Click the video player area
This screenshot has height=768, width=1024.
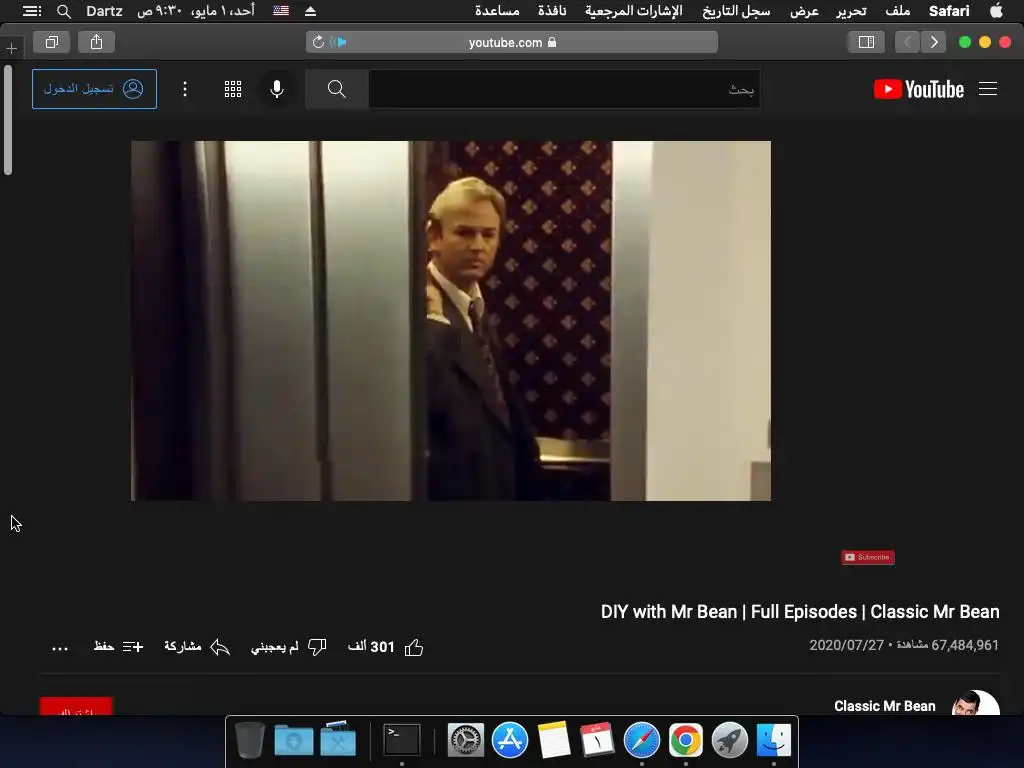[x=451, y=321]
